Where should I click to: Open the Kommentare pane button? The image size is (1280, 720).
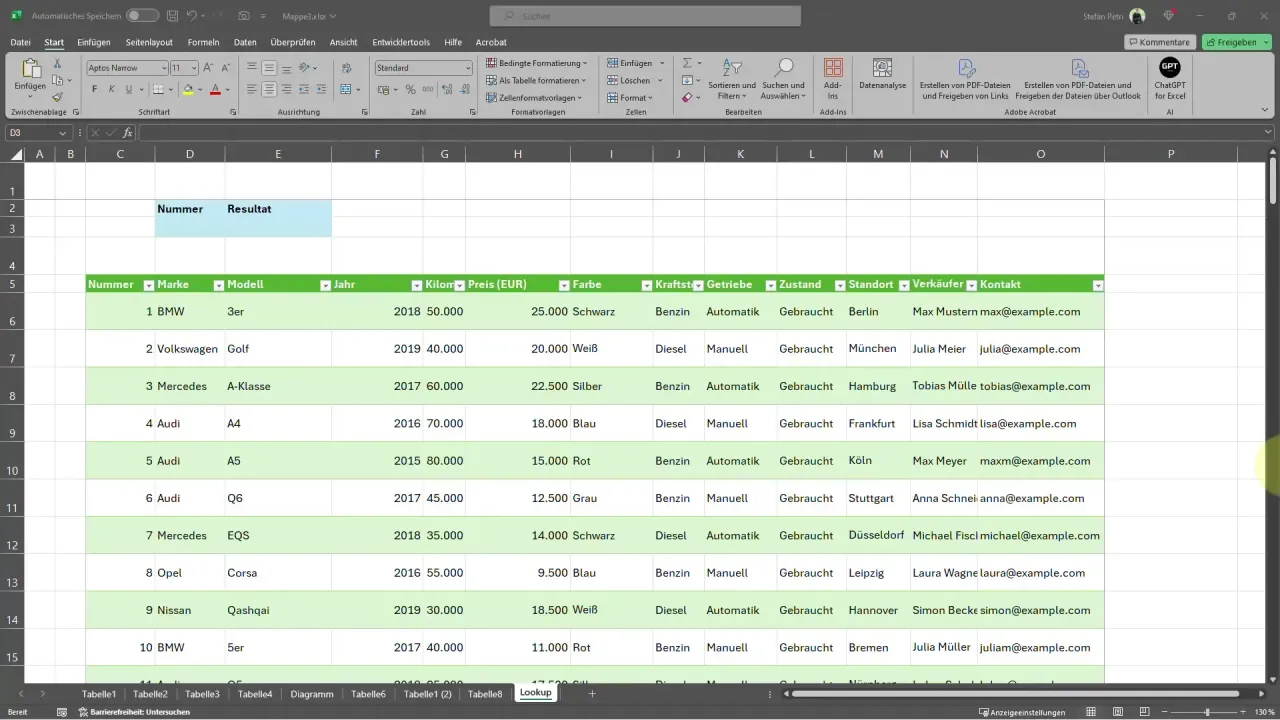tap(1159, 42)
